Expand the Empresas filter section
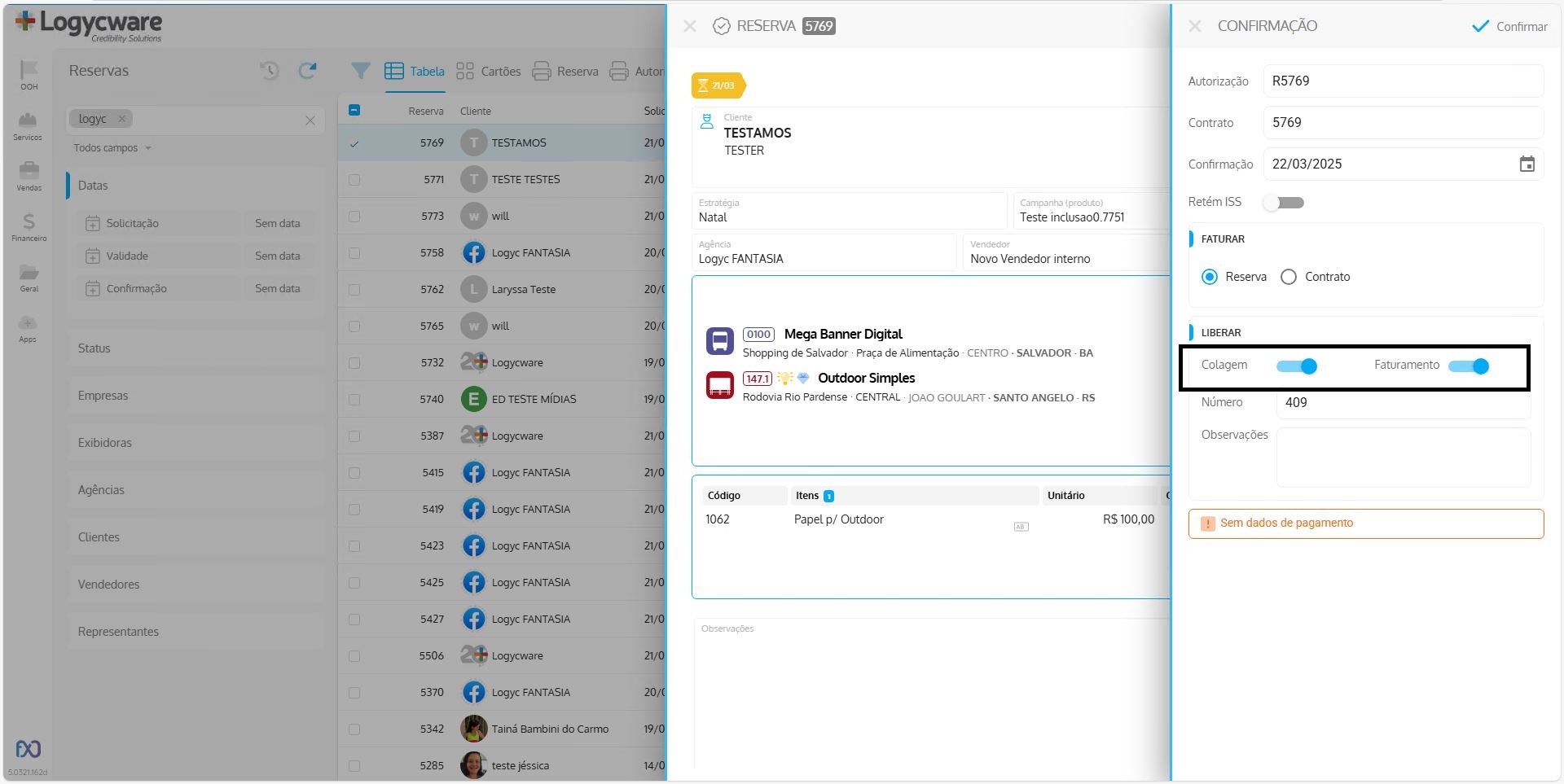 [103, 396]
